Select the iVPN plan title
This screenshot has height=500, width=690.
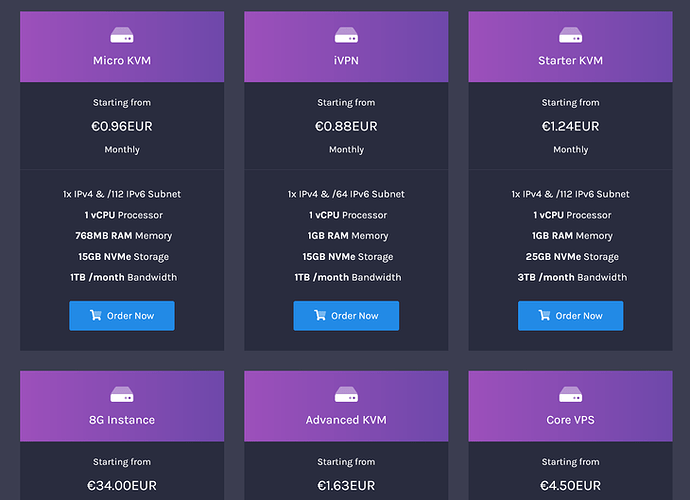[x=346, y=60]
